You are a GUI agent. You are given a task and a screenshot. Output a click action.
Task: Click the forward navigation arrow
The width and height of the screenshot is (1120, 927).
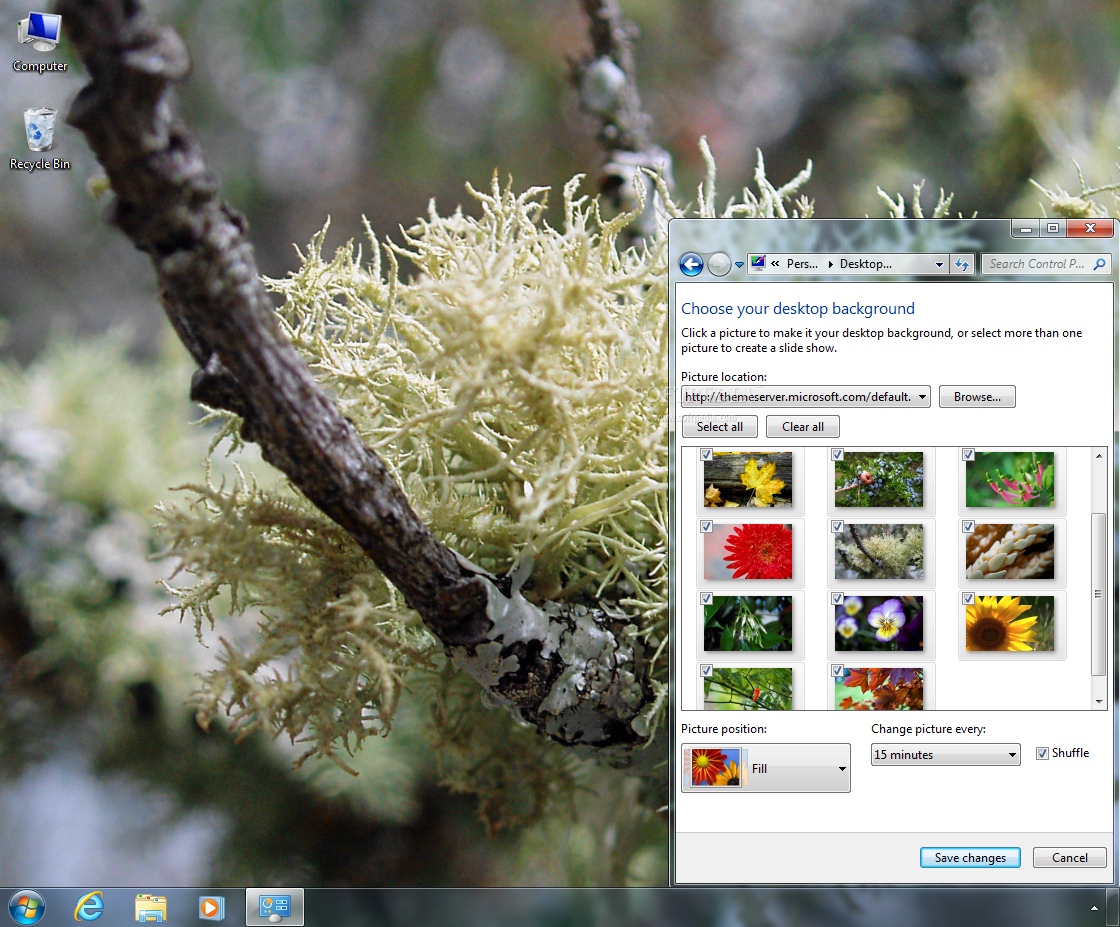pos(719,264)
